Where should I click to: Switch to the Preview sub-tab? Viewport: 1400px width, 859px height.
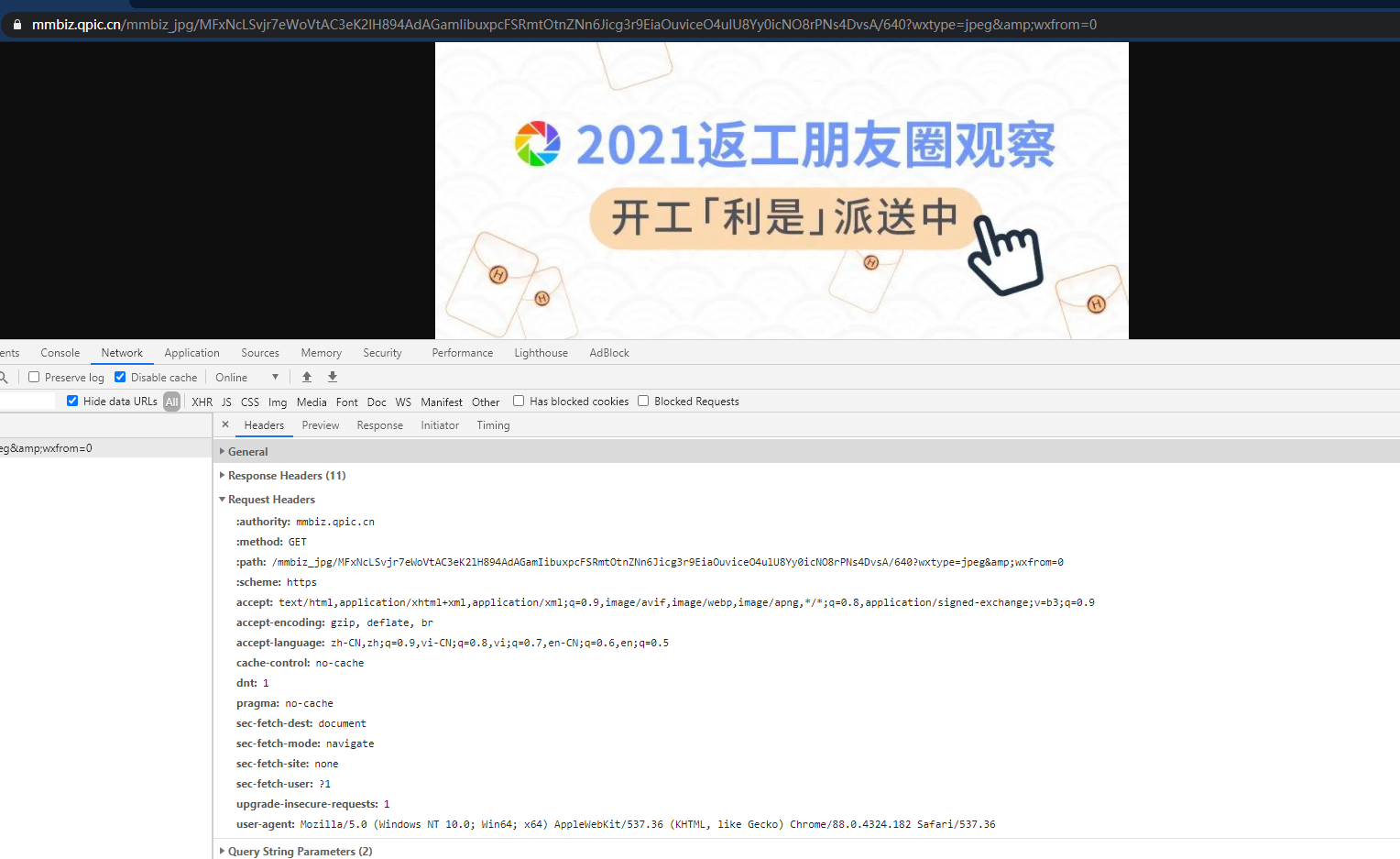click(321, 425)
